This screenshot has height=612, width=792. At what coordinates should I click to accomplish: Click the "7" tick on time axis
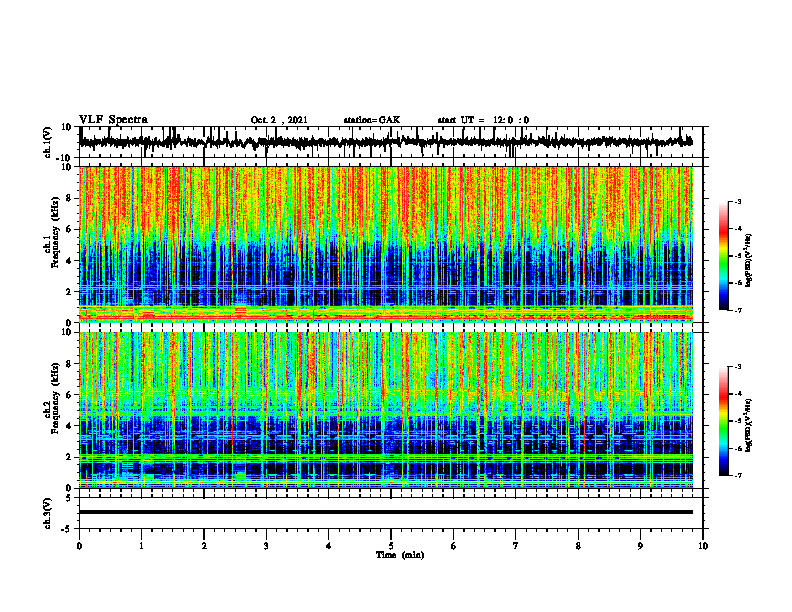tap(516, 546)
